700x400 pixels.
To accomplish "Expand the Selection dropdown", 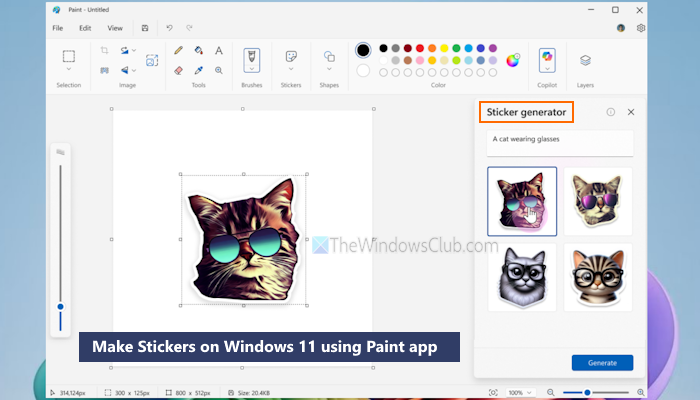I will coord(68,70).
